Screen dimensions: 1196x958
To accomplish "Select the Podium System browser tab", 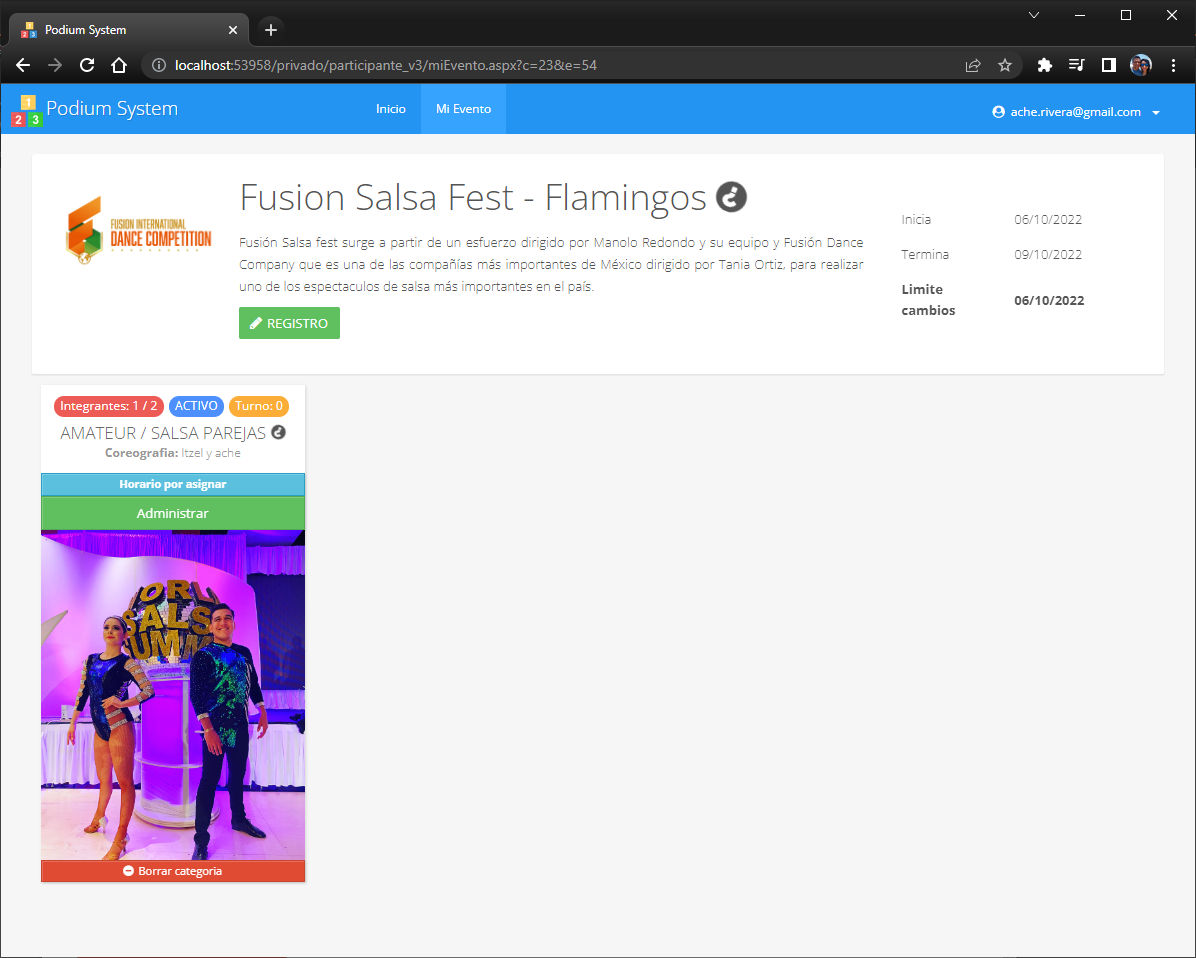I will tap(128, 30).
